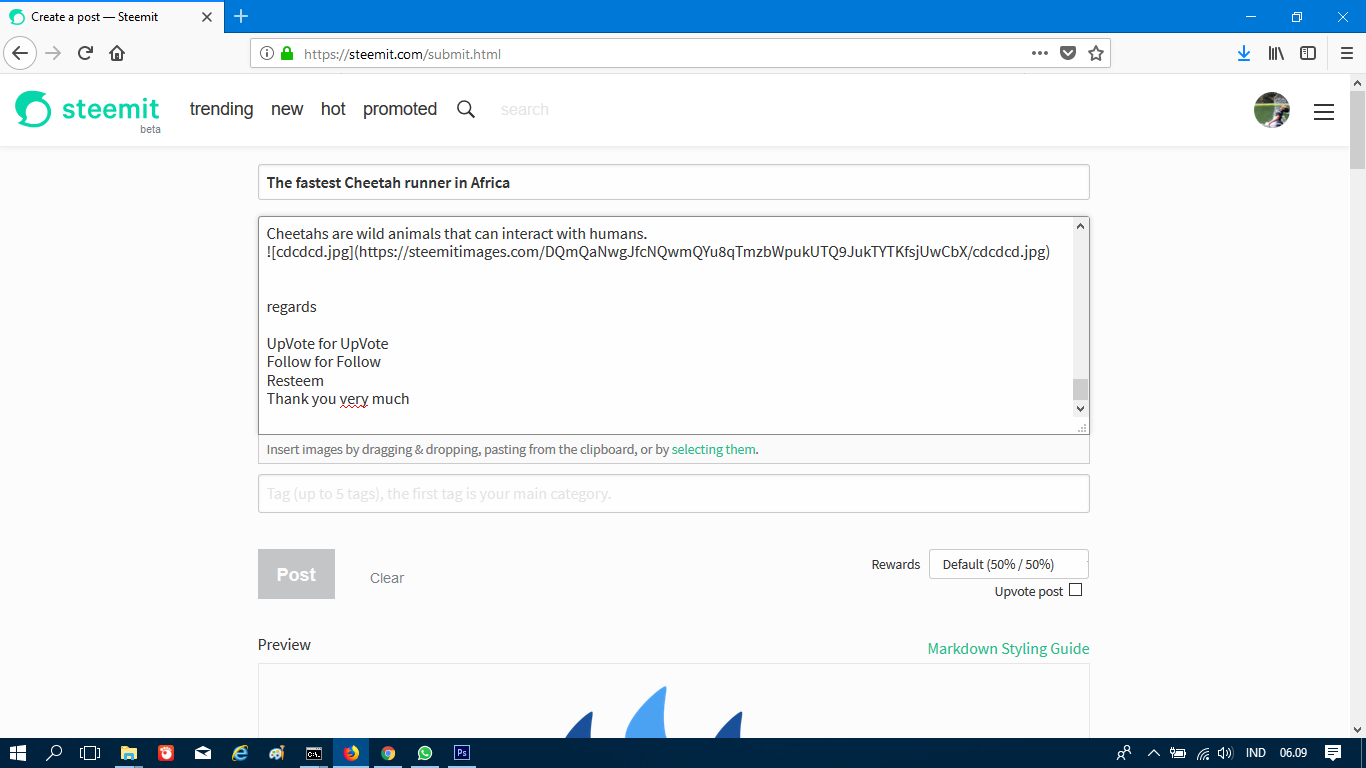The width and height of the screenshot is (1366, 768).
Task: Open WhatsApp from taskbar
Action: [x=425, y=753]
